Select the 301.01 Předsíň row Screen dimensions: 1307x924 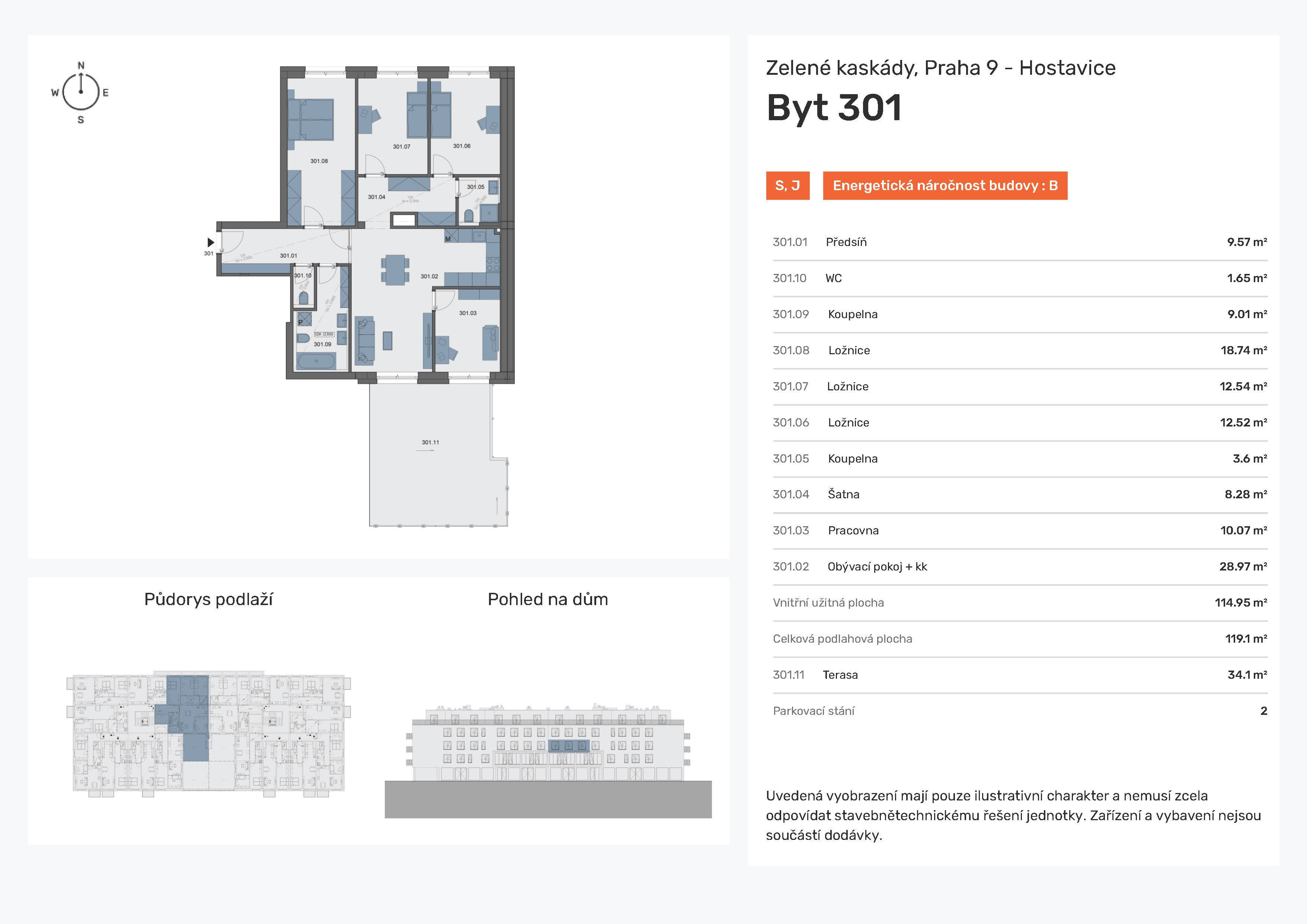[1020, 243]
